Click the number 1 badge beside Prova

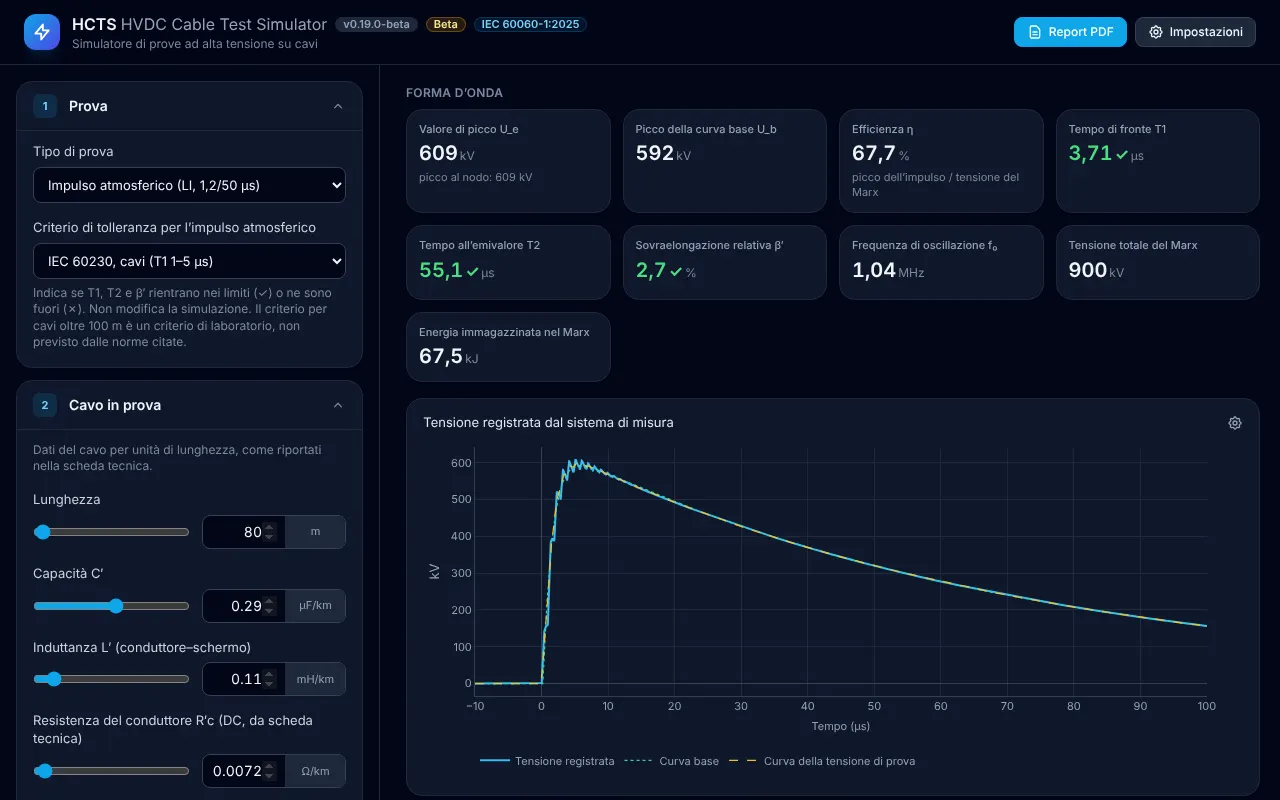pyautogui.click(x=45, y=106)
